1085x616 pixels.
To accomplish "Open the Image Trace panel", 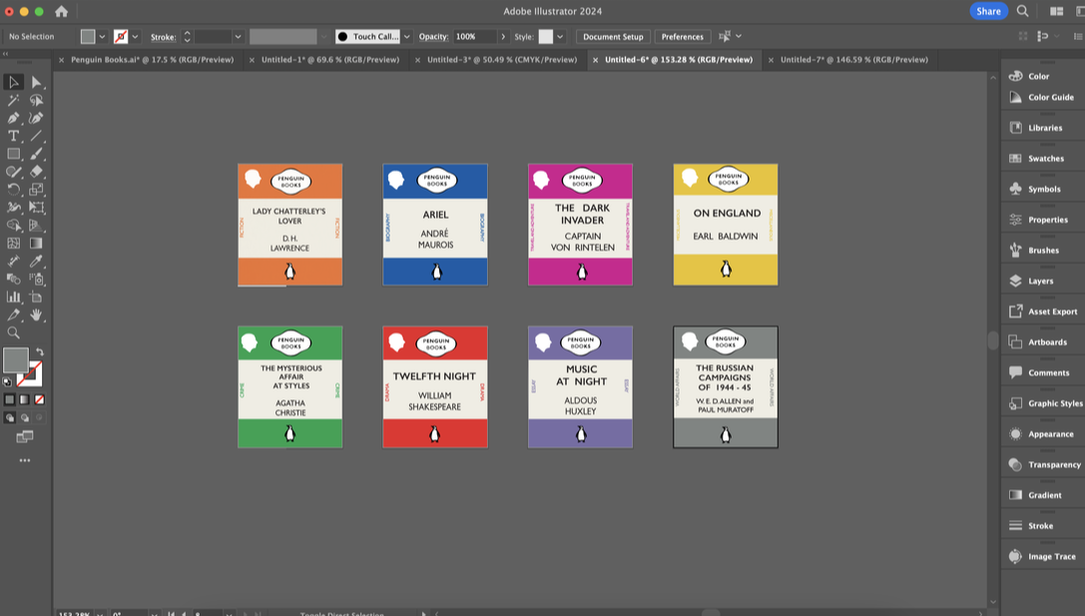I will [x=1043, y=556].
